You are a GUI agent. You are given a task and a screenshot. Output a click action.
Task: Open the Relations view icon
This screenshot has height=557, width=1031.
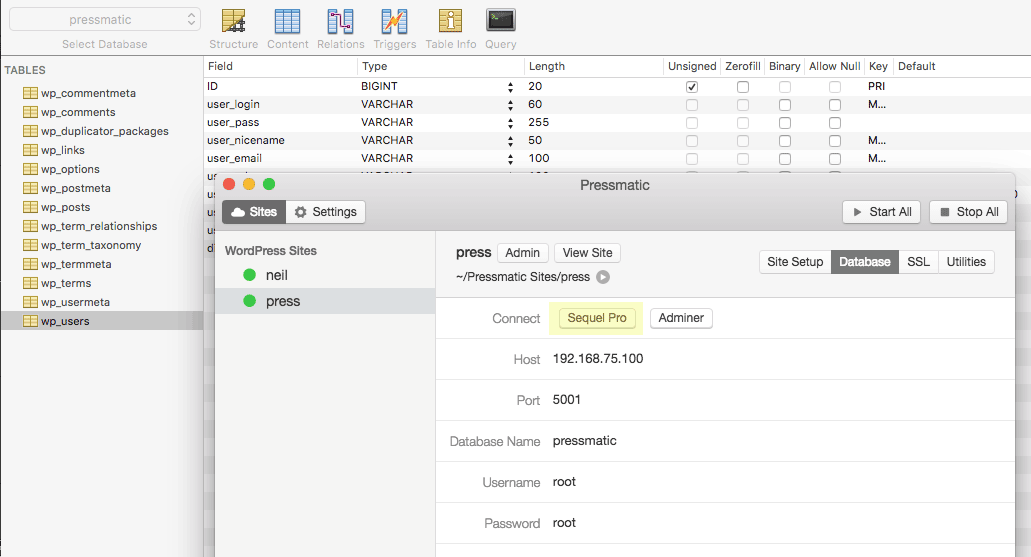(x=341, y=22)
